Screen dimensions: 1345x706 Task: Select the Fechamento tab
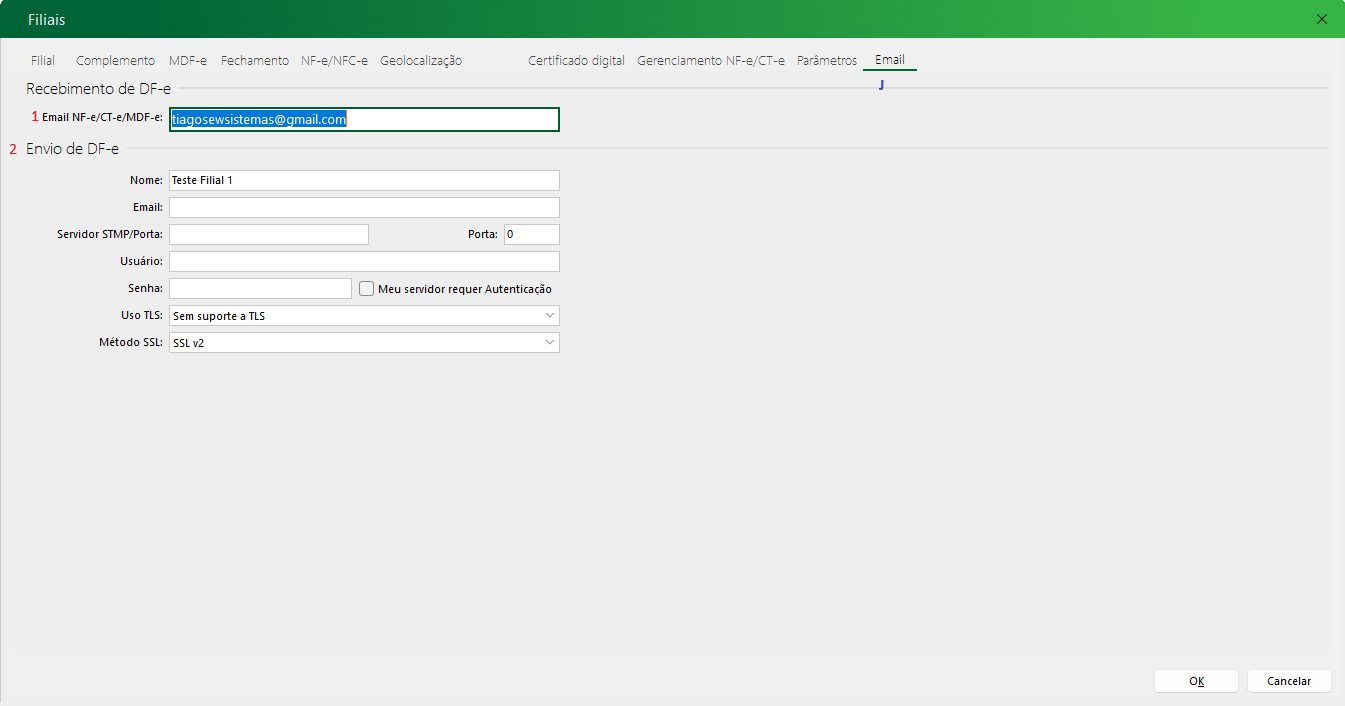[x=255, y=61]
